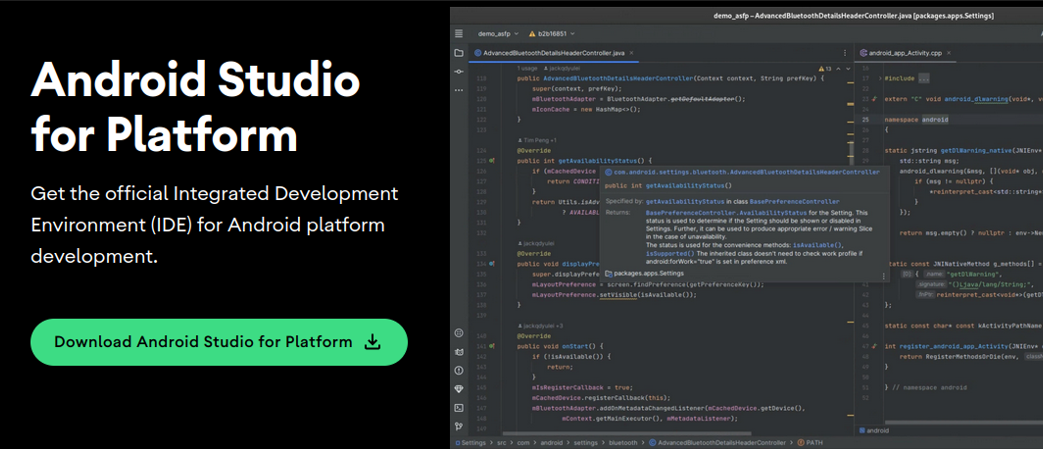Open the Git version control tool window icon
The width and height of the screenshot is (1043, 449).
coord(459,426)
